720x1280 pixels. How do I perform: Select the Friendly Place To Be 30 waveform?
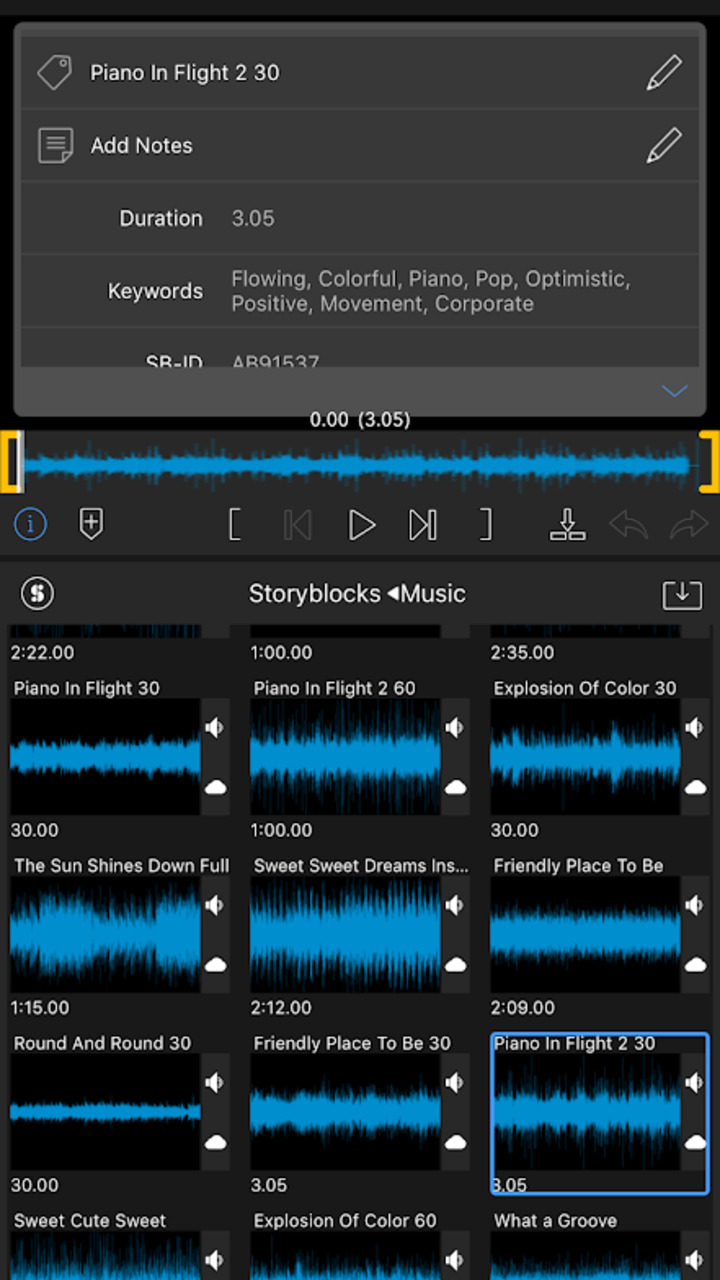pos(345,1112)
